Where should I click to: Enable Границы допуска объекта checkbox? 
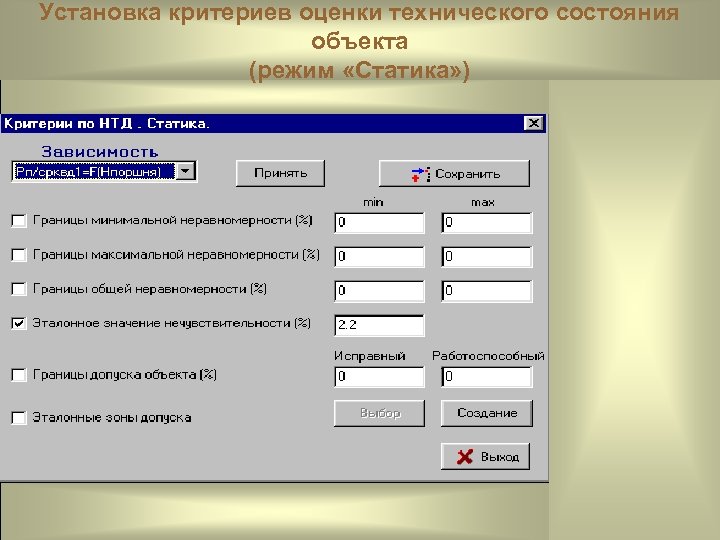[19, 375]
